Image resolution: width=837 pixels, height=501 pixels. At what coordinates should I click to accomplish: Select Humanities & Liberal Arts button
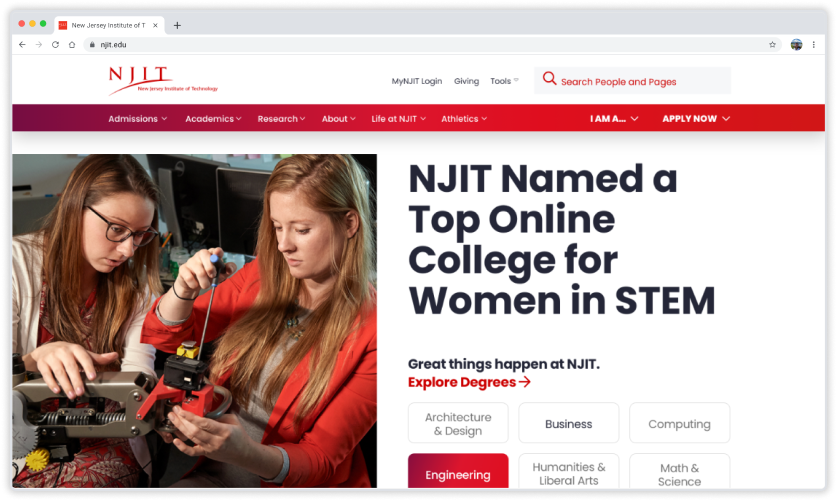pyautogui.click(x=568, y=472)
